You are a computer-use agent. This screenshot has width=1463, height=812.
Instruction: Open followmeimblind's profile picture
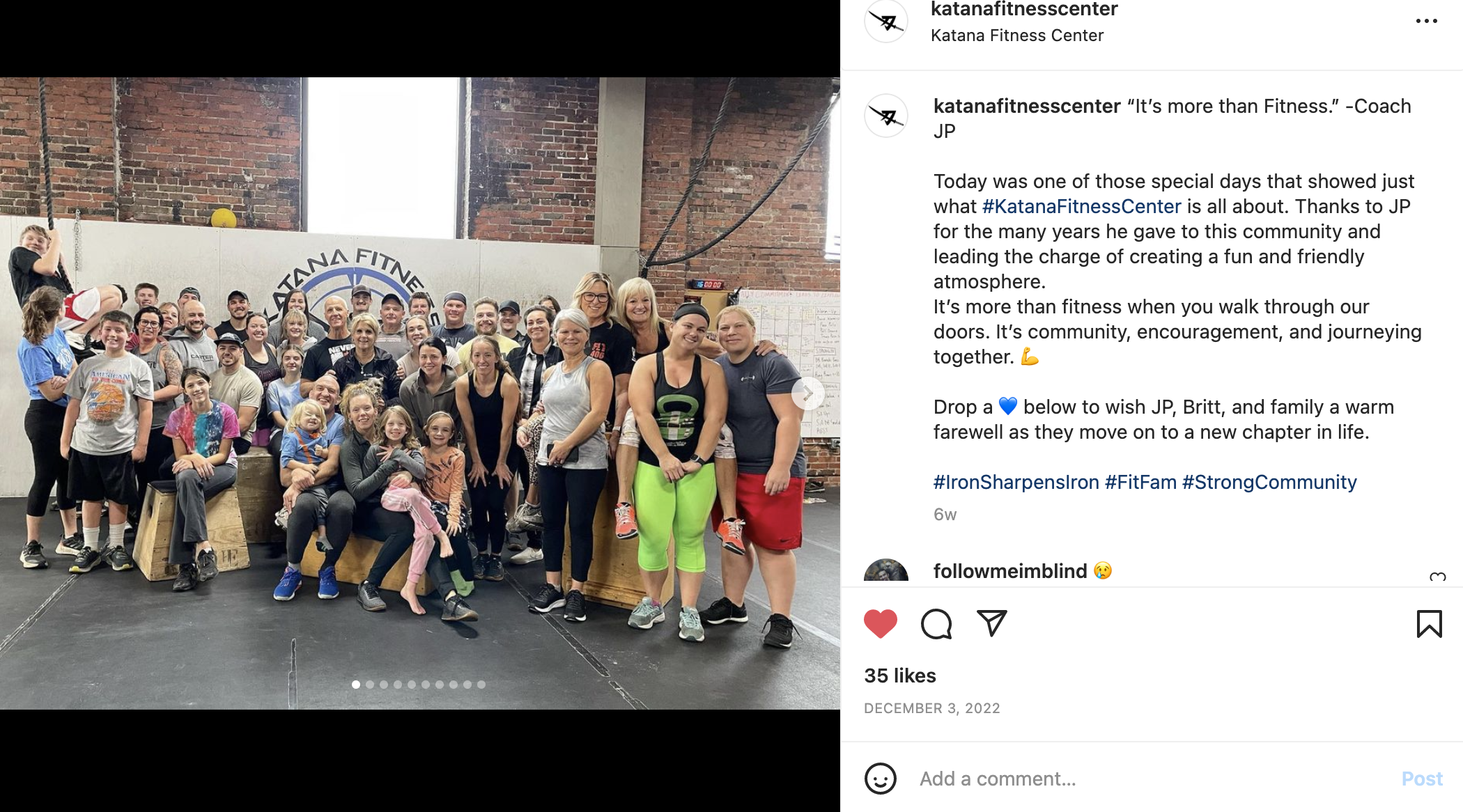886,571
